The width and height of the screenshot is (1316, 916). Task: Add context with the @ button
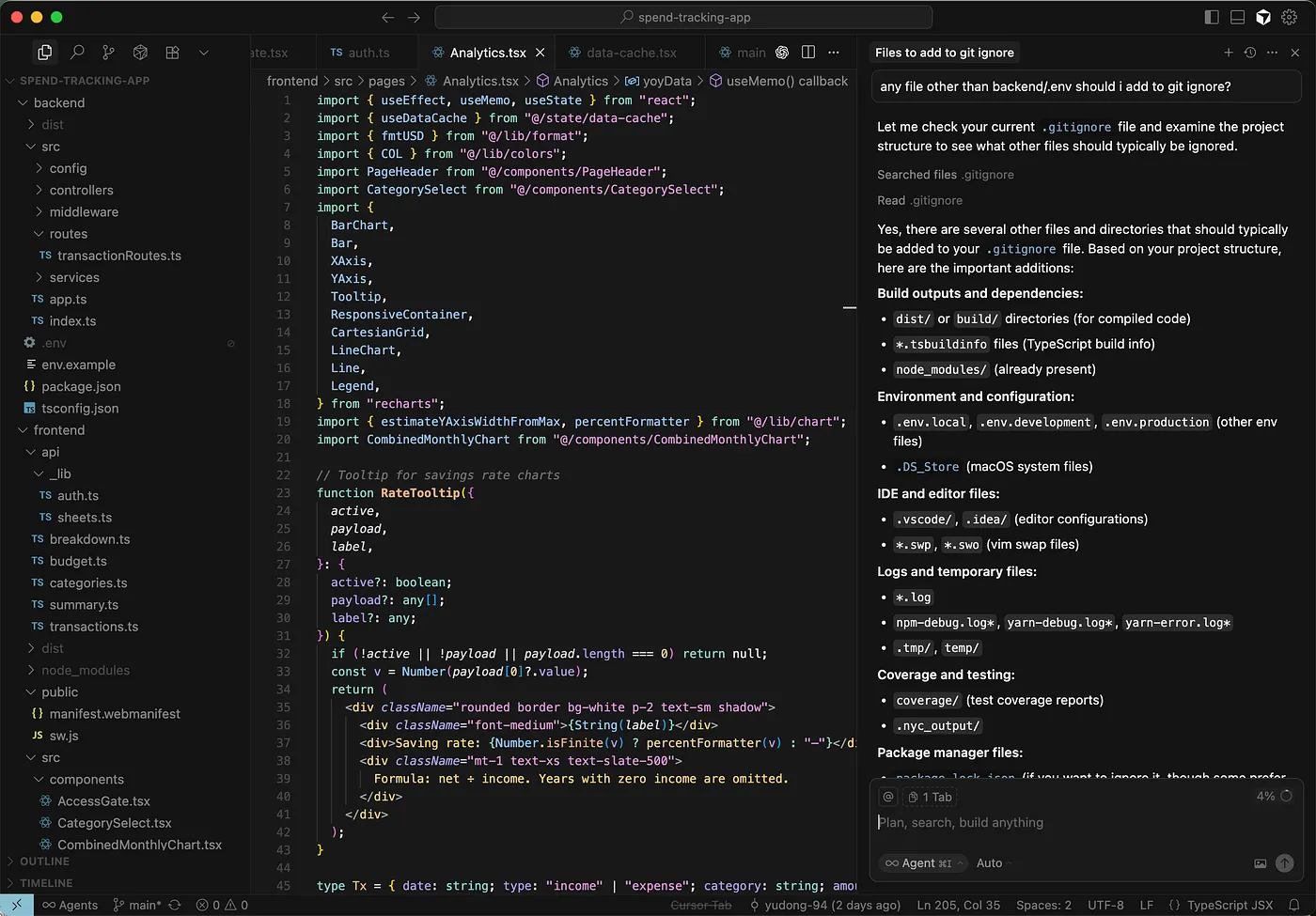(x=887, y=797)
